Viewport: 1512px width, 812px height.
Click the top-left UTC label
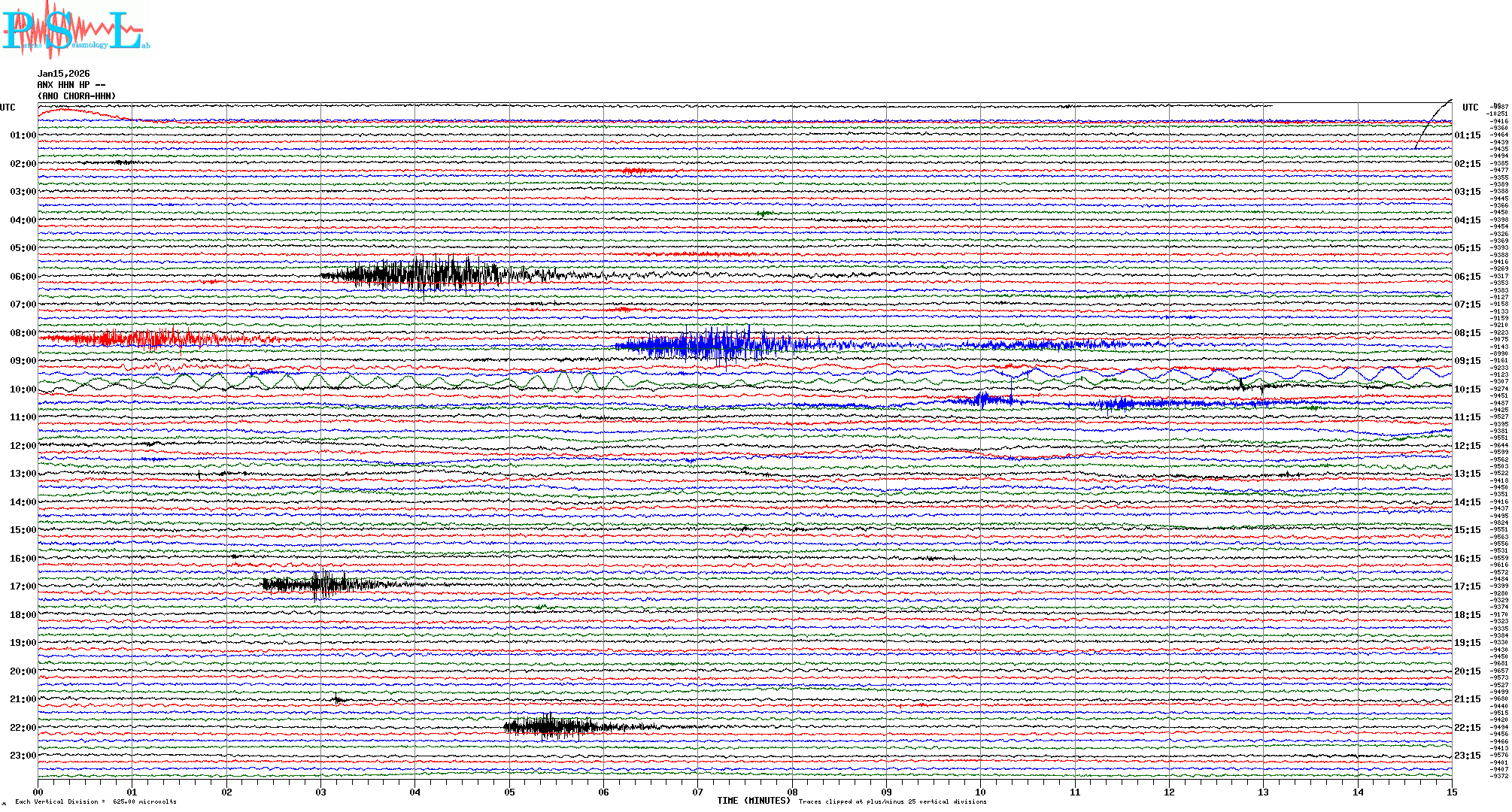coord(8,108)
